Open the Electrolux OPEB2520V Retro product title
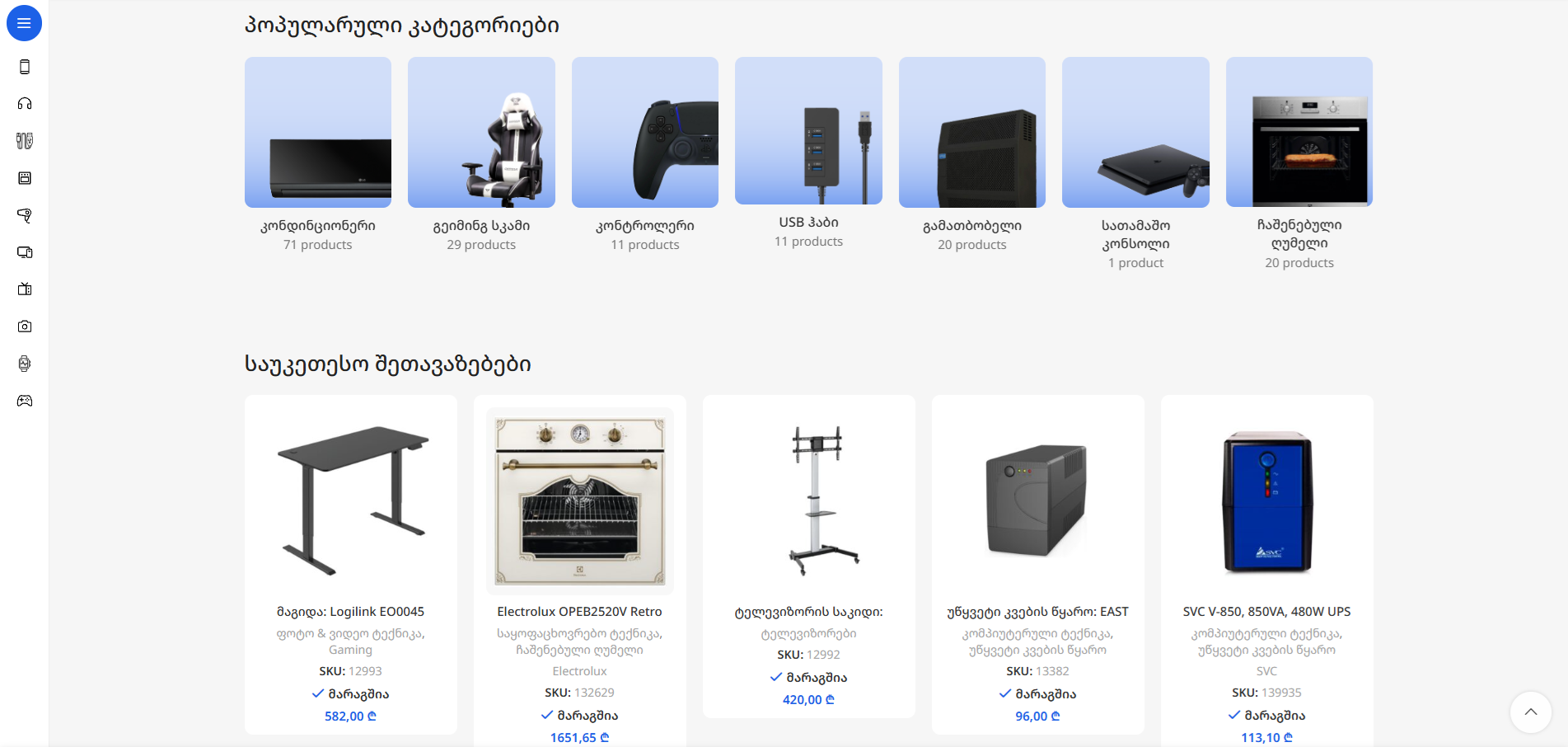1568x747 pixels. click(579, 612)
